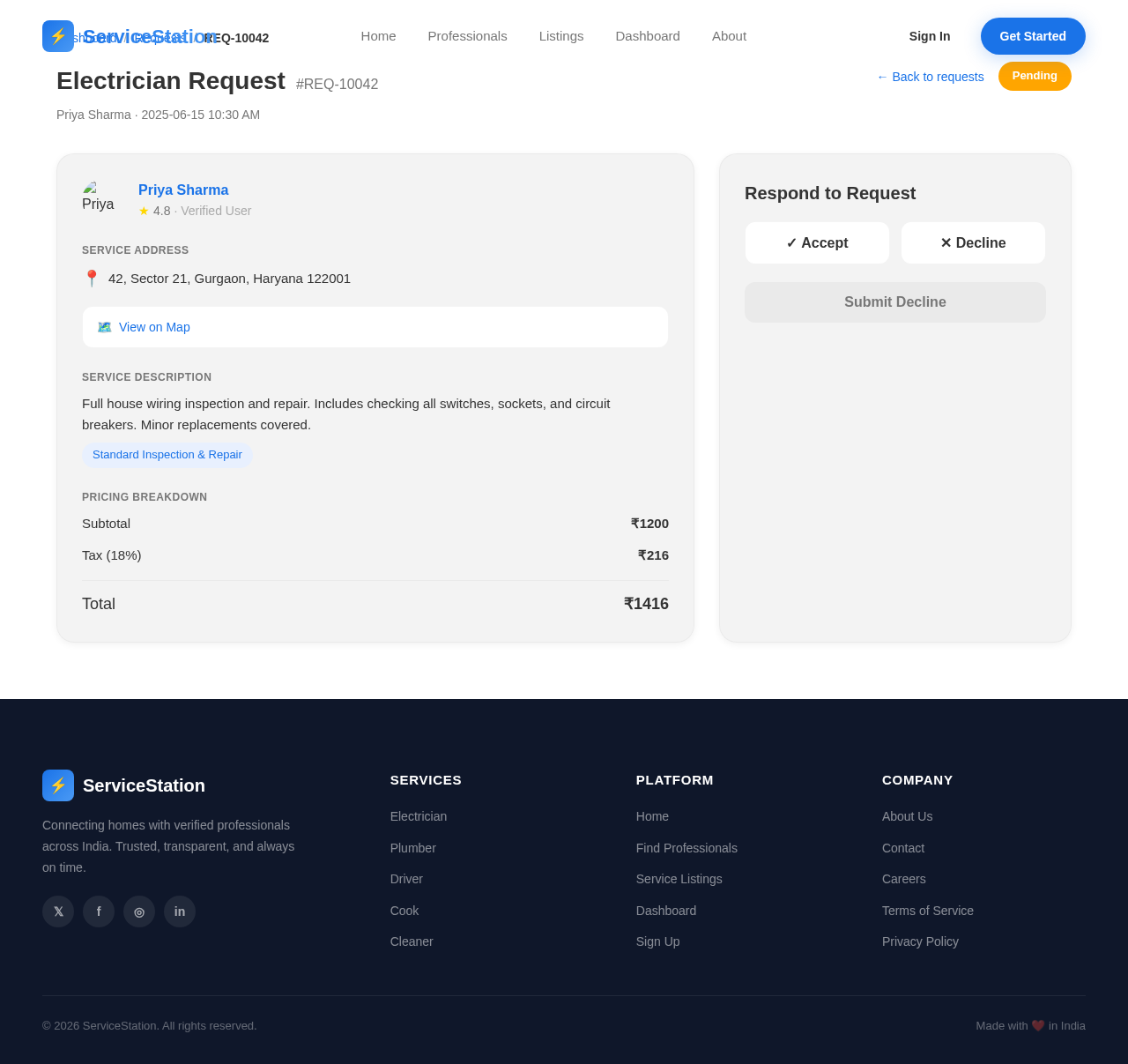Open Listings in the top navigation

pyautogui.click(x=561, y=36)
